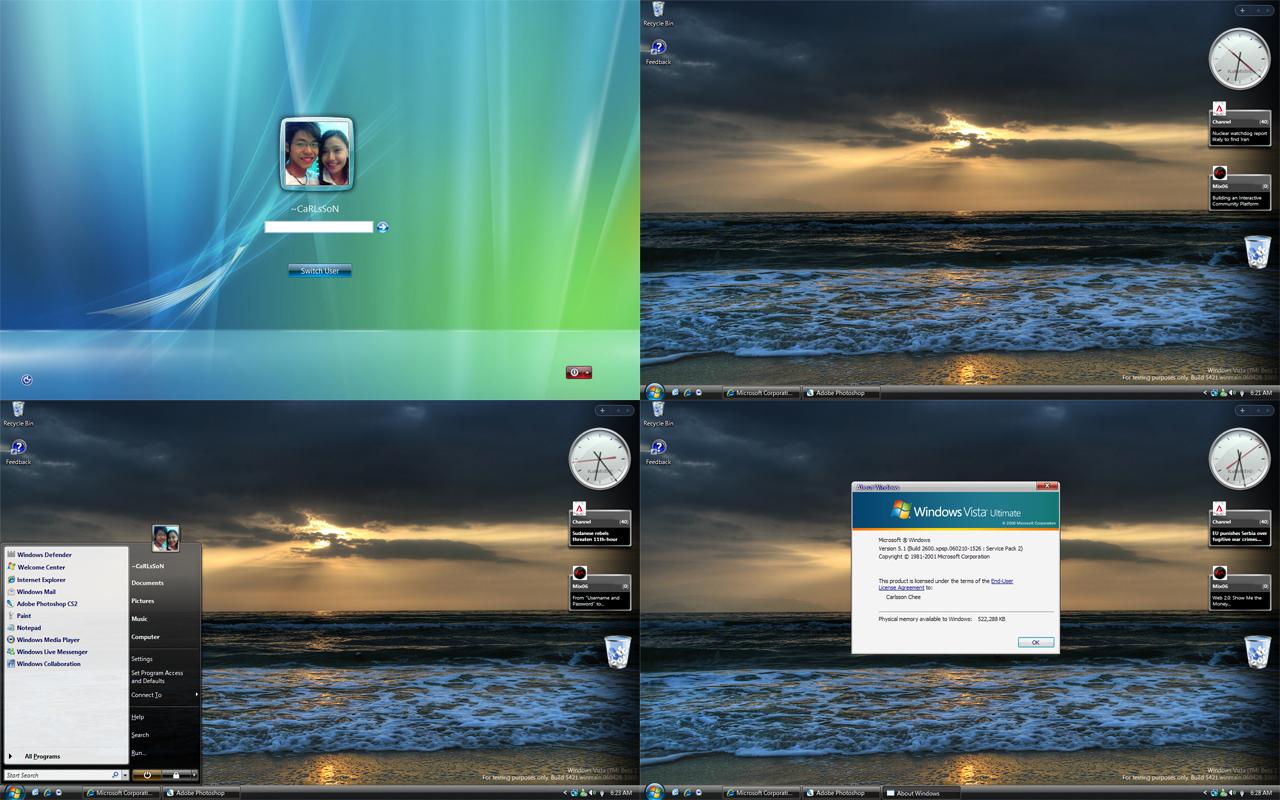Click the Switch User button

(x=320, y=271)
